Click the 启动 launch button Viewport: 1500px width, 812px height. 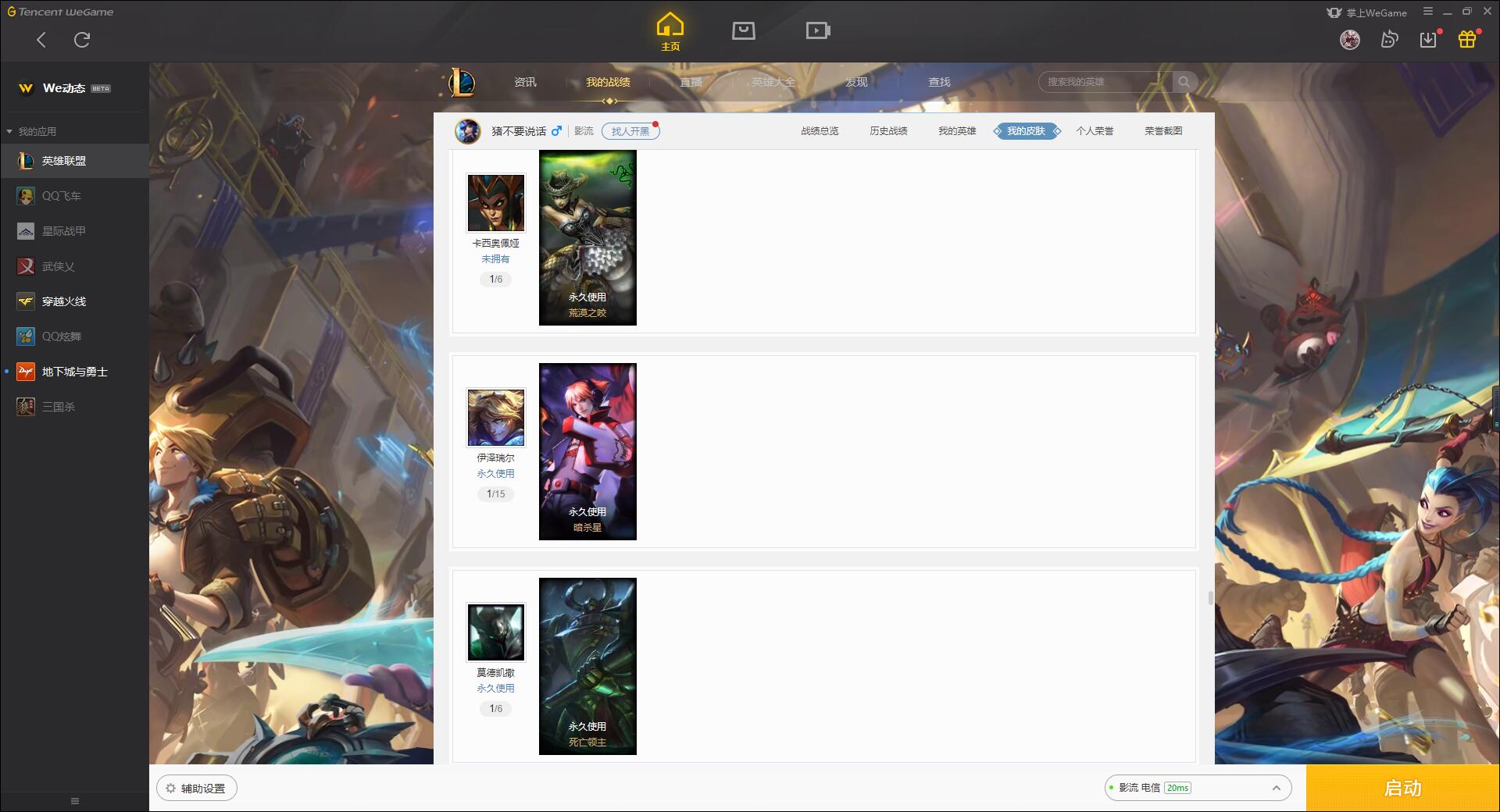(1402, 788)
